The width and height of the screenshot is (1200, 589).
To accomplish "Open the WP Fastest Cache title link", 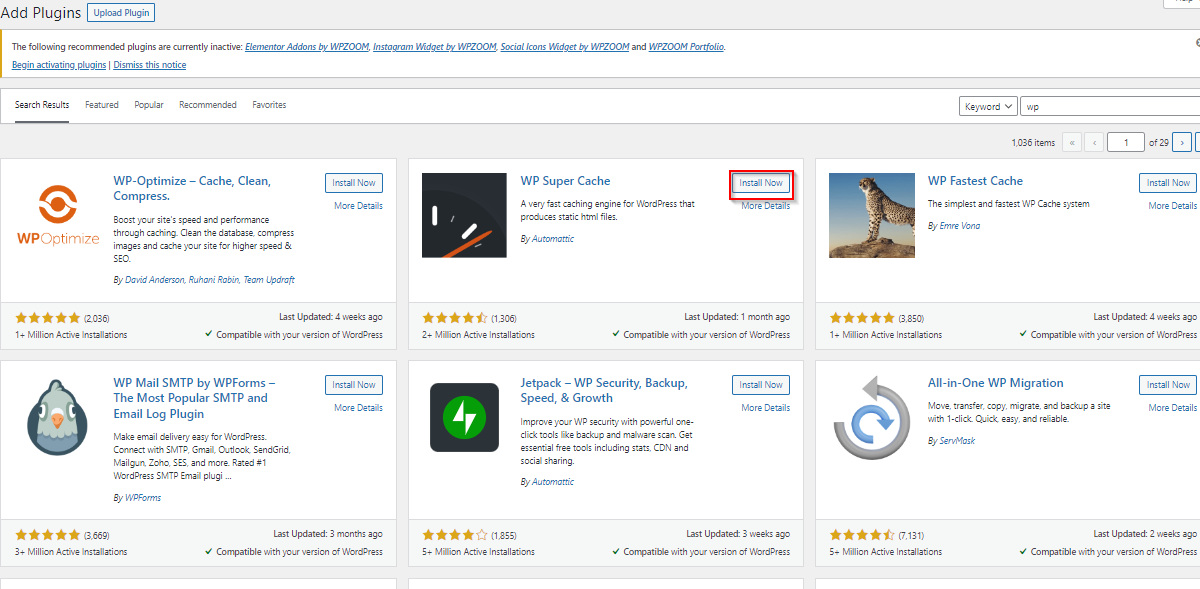I will click(975, 181).
